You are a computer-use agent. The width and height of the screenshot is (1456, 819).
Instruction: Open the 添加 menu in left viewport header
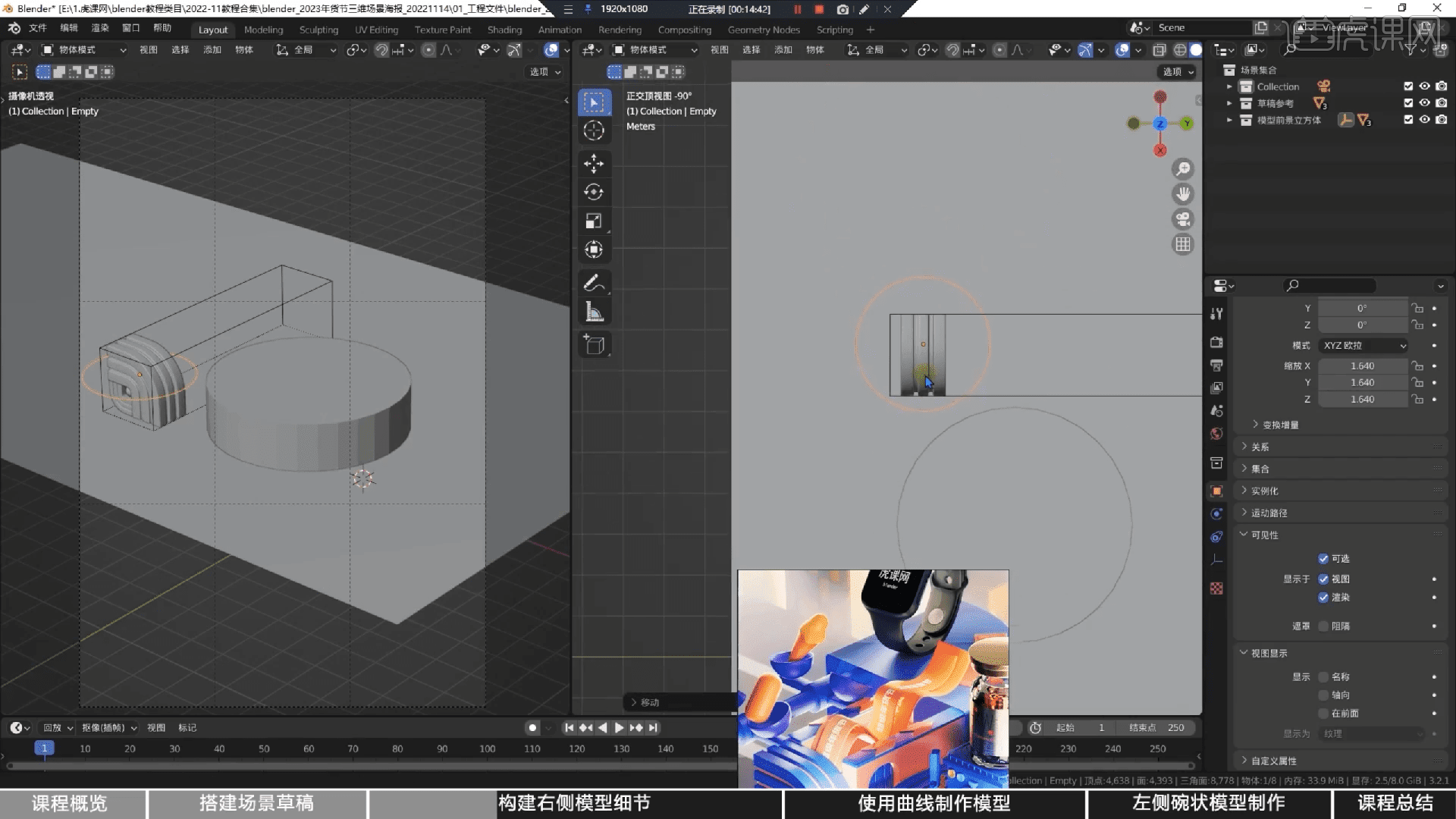212,50
